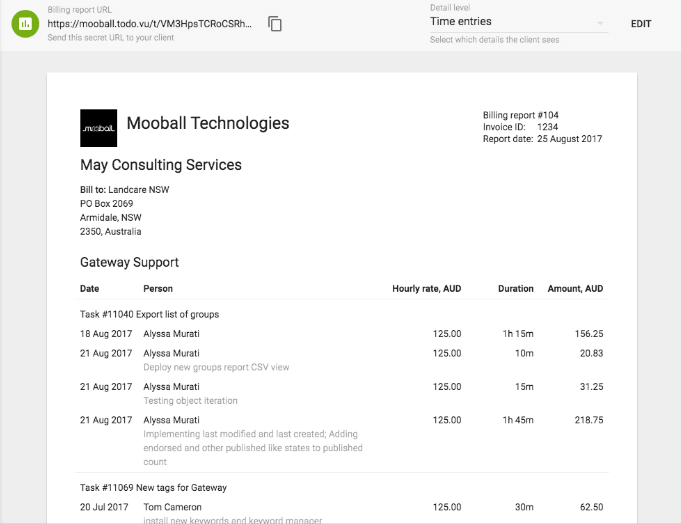Click the Gateway Support section heading

pos(129,262)
